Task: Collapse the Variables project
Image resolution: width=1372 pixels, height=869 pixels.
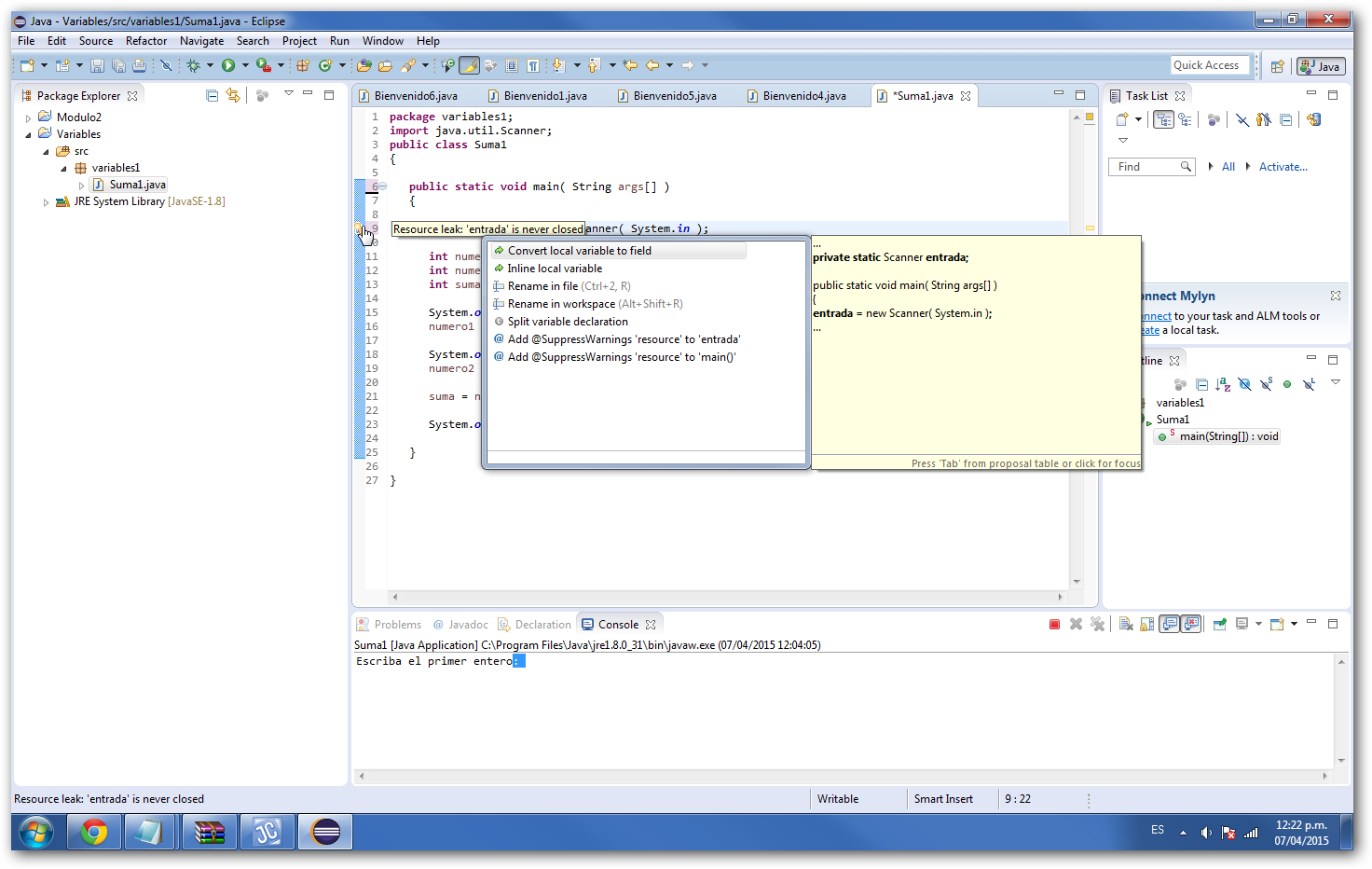Action: point(28,135)
